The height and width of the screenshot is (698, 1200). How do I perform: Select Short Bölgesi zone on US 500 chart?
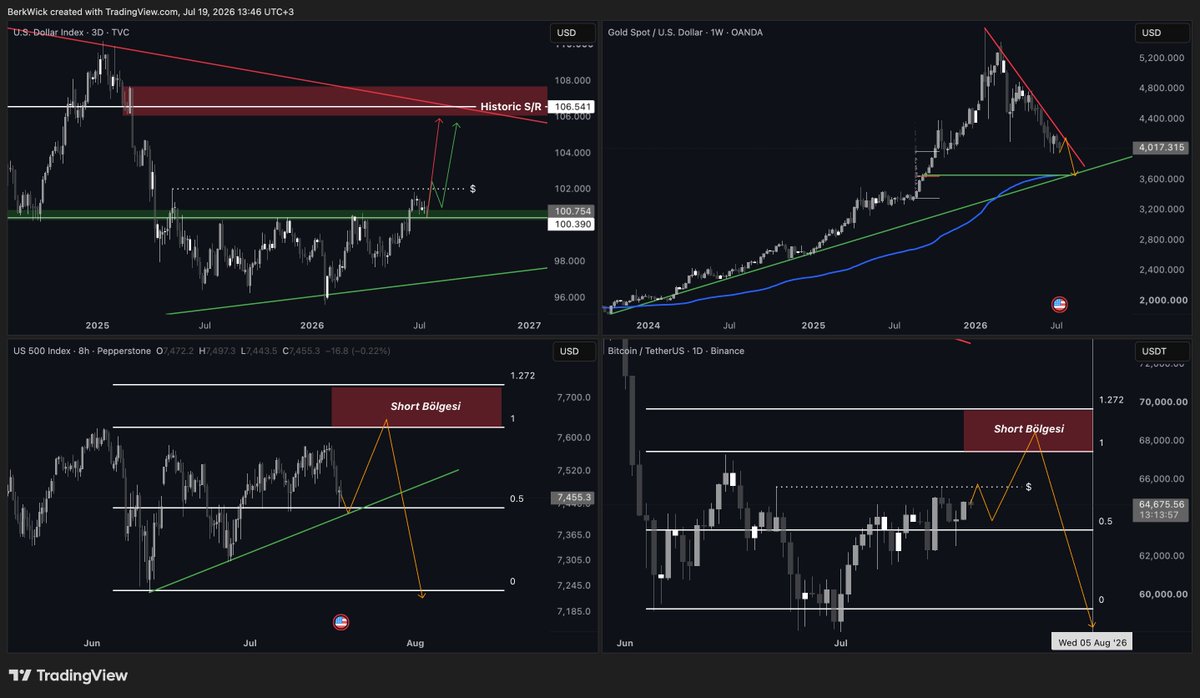pyautogui.click(x=417, y=407)
